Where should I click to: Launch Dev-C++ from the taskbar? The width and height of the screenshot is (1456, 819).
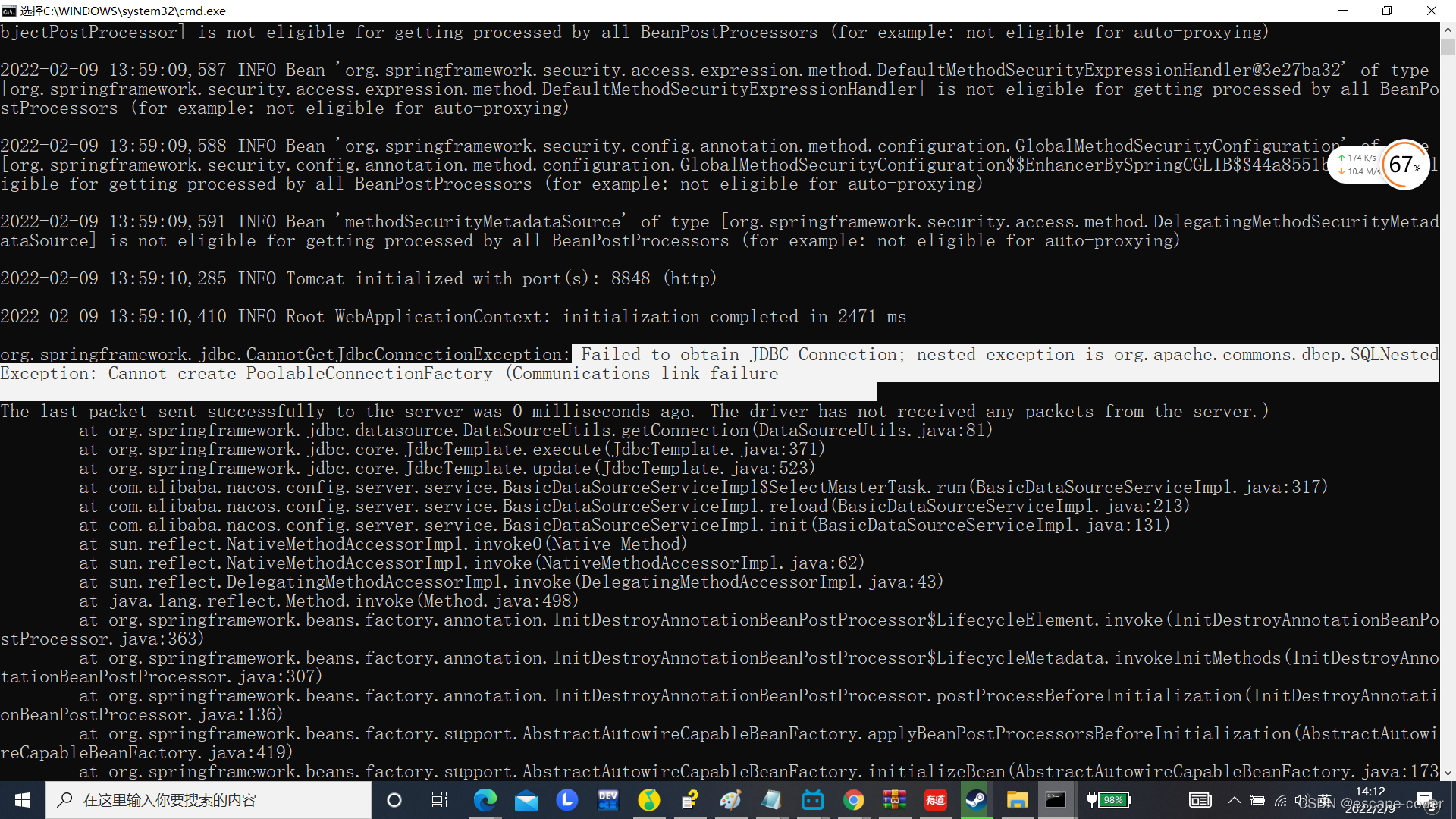click(x=607, y=800)
